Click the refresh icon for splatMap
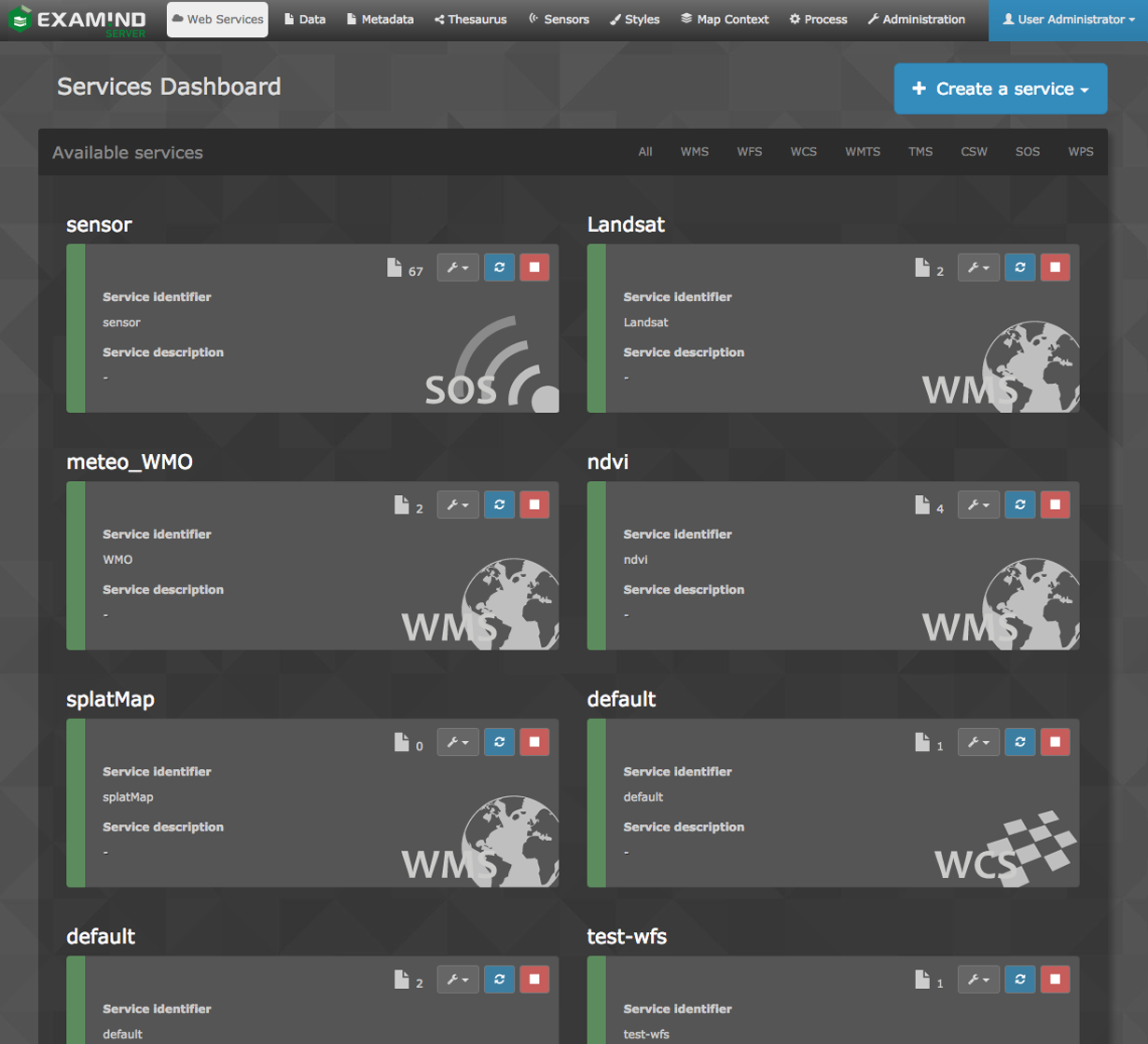The image size is (1148, 1044). coord(500,742)
